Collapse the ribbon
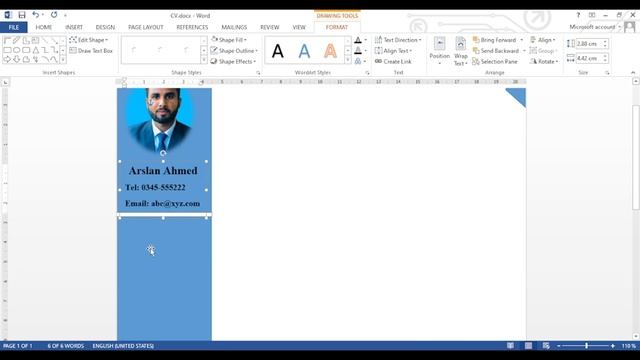This screenshot has height=360, width=640. coord(633,72)
